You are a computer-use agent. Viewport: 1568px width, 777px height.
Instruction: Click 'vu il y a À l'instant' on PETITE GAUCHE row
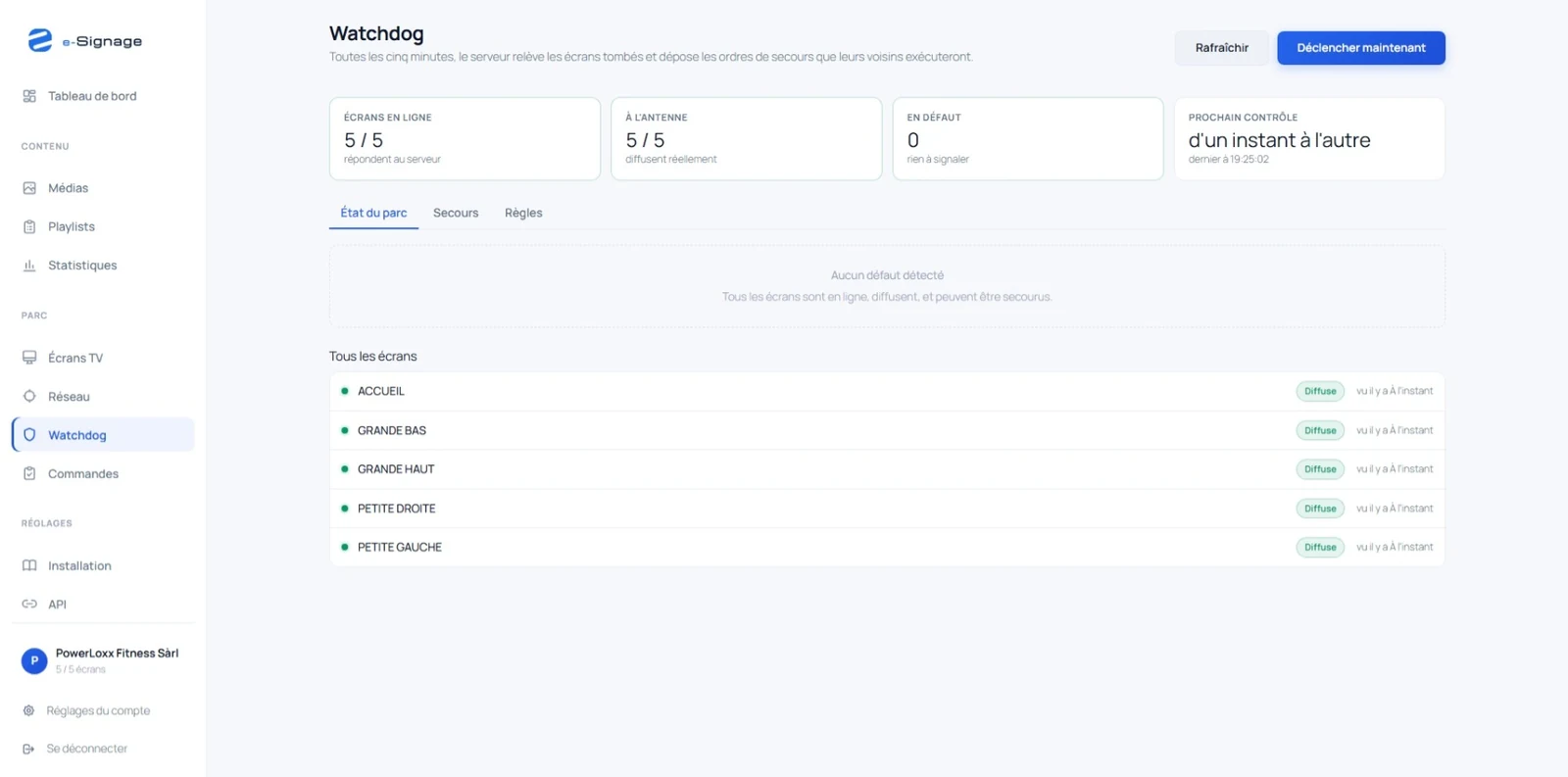click(x=1395, y=547)
